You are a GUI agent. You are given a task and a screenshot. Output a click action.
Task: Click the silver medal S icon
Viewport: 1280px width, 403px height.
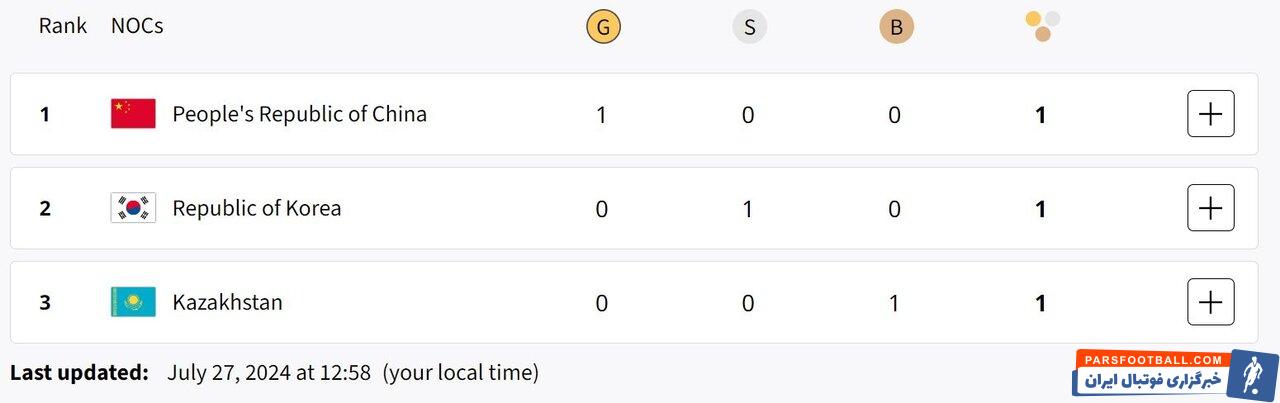tap(749, 27)
